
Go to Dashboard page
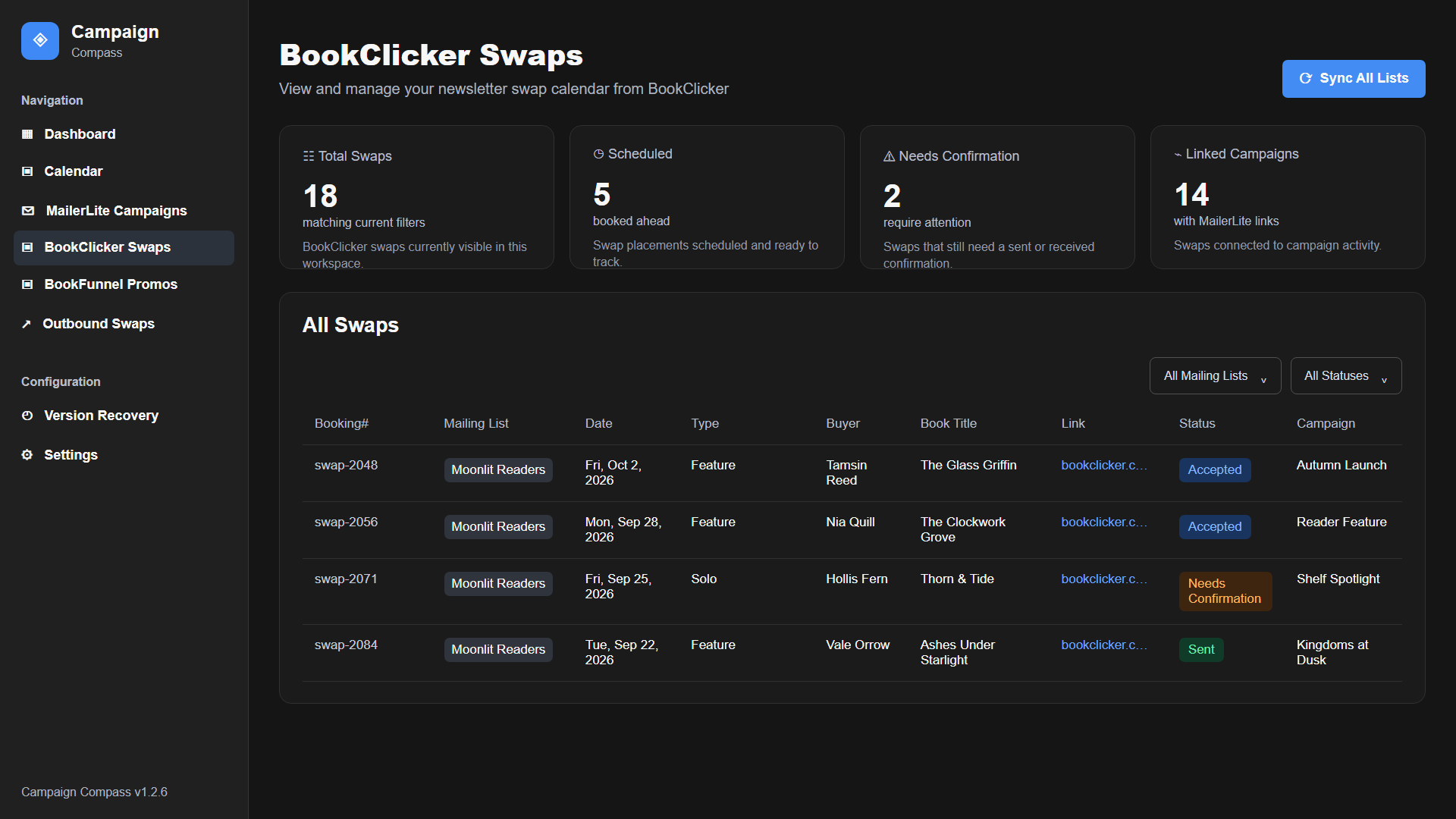[124, 134]
